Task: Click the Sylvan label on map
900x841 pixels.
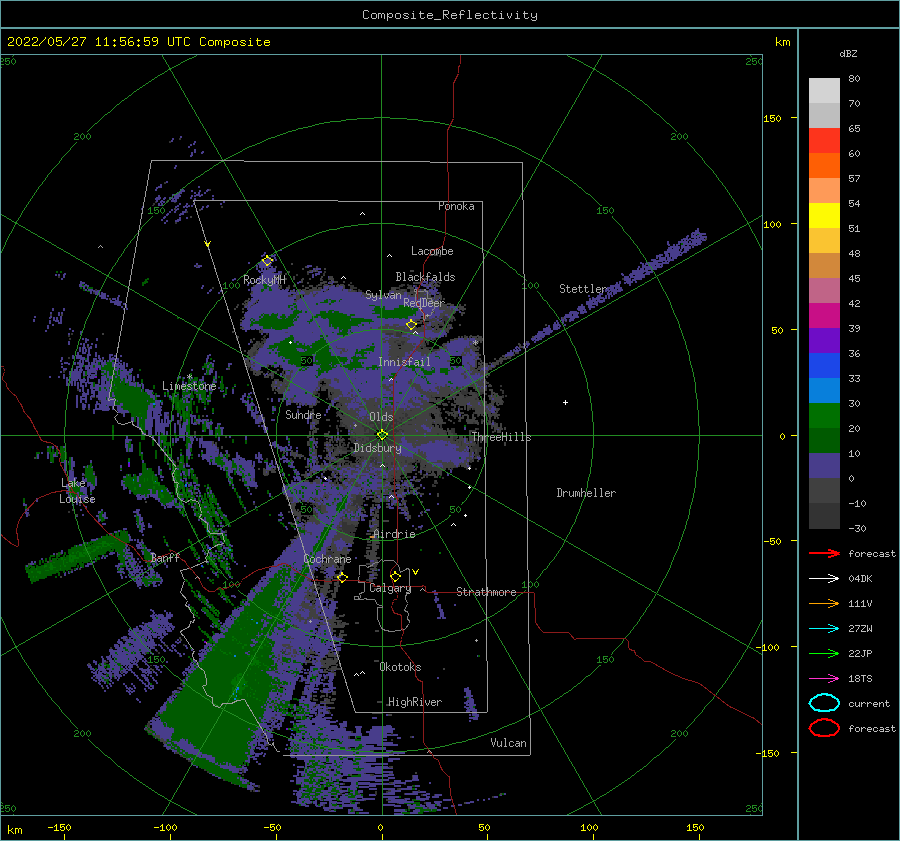Action: click(383, 295)
